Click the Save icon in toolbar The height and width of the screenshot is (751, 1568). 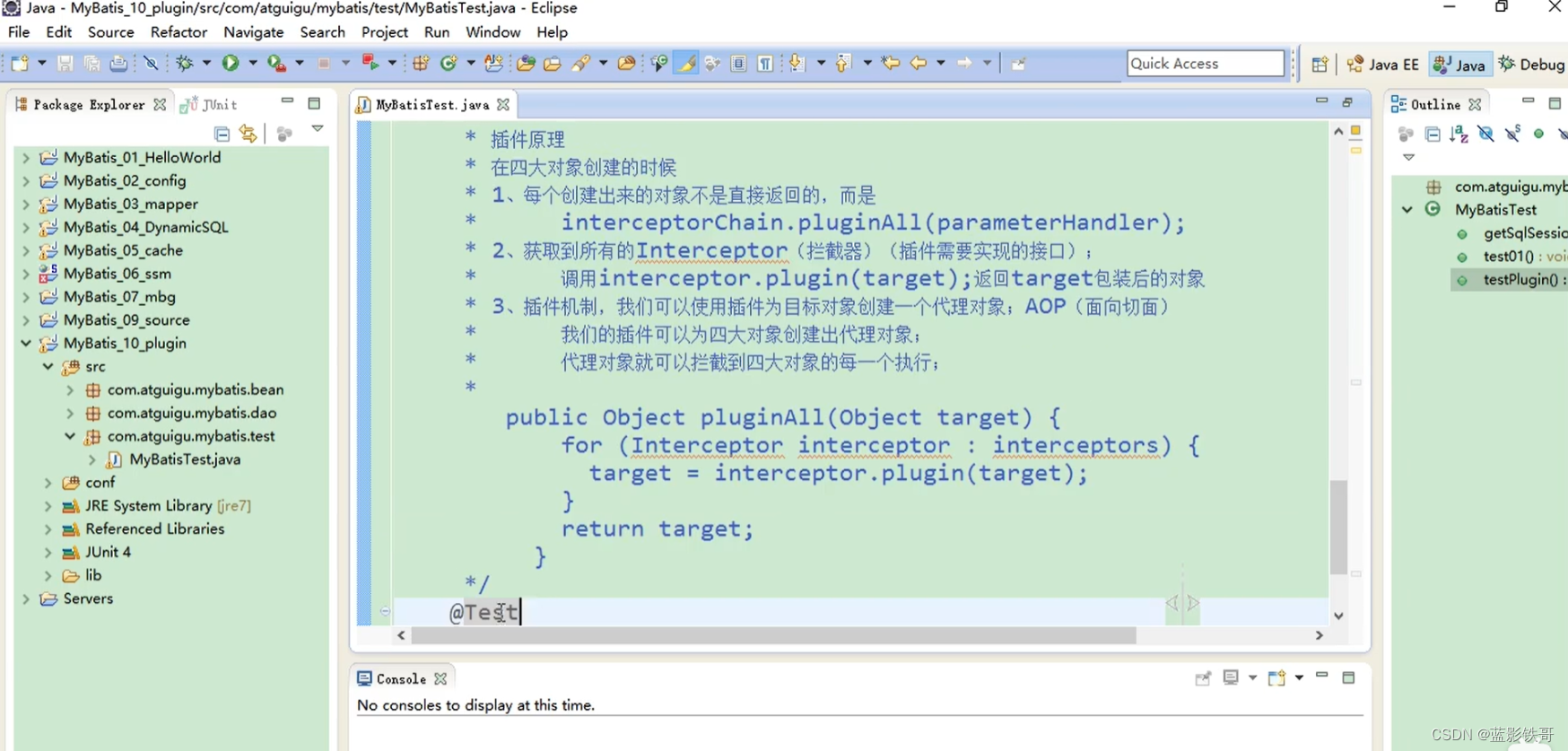65,63
